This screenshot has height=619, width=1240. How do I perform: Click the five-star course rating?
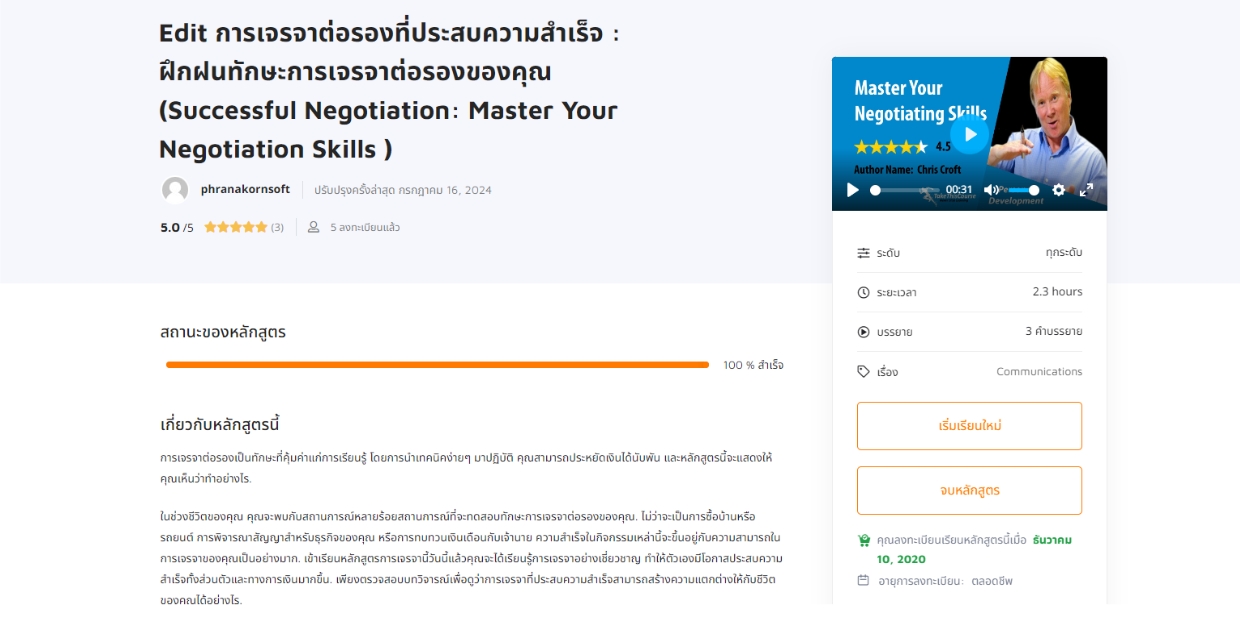[235, 227]
